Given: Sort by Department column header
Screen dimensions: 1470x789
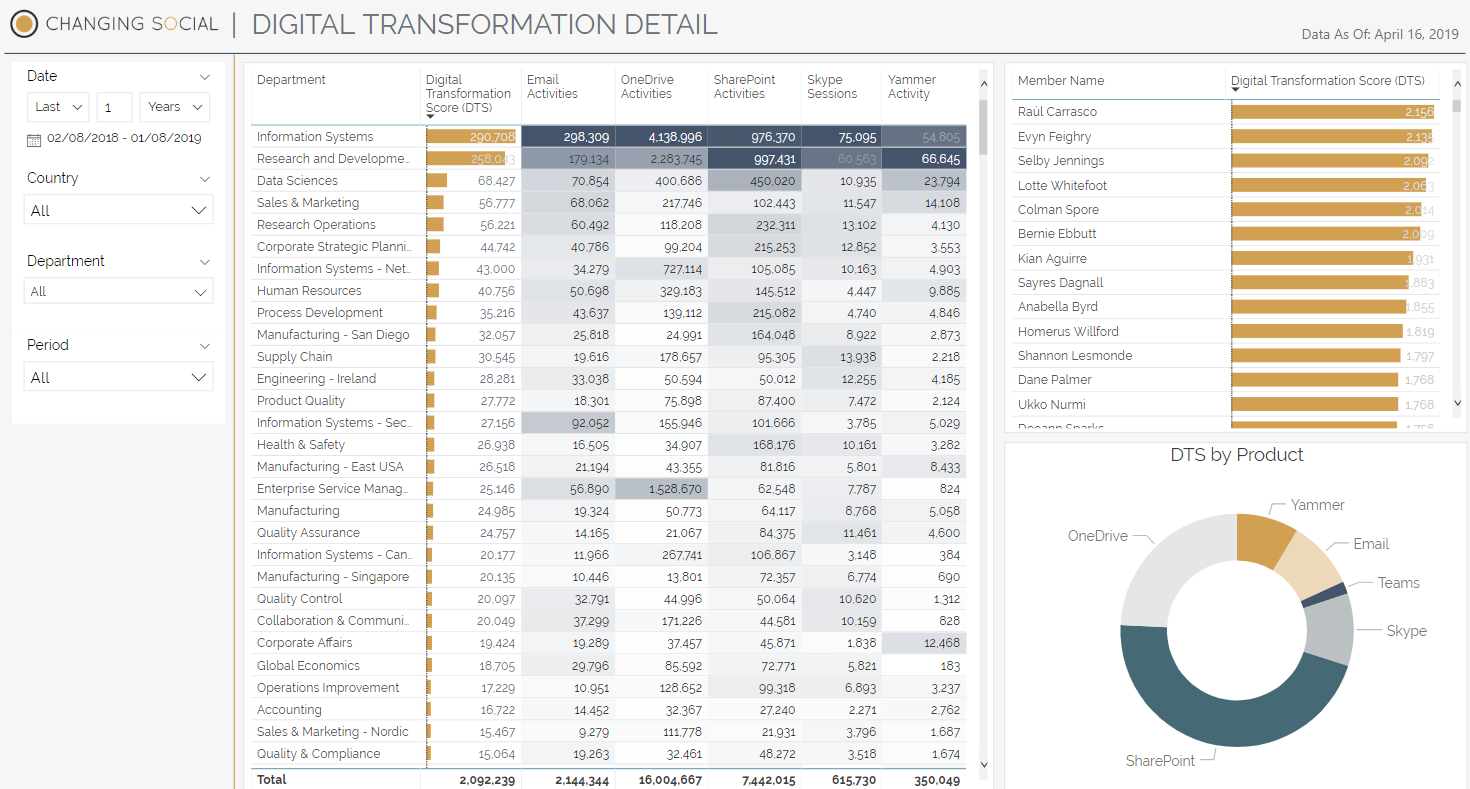Looking at the screenshot, I should [291, 80].
